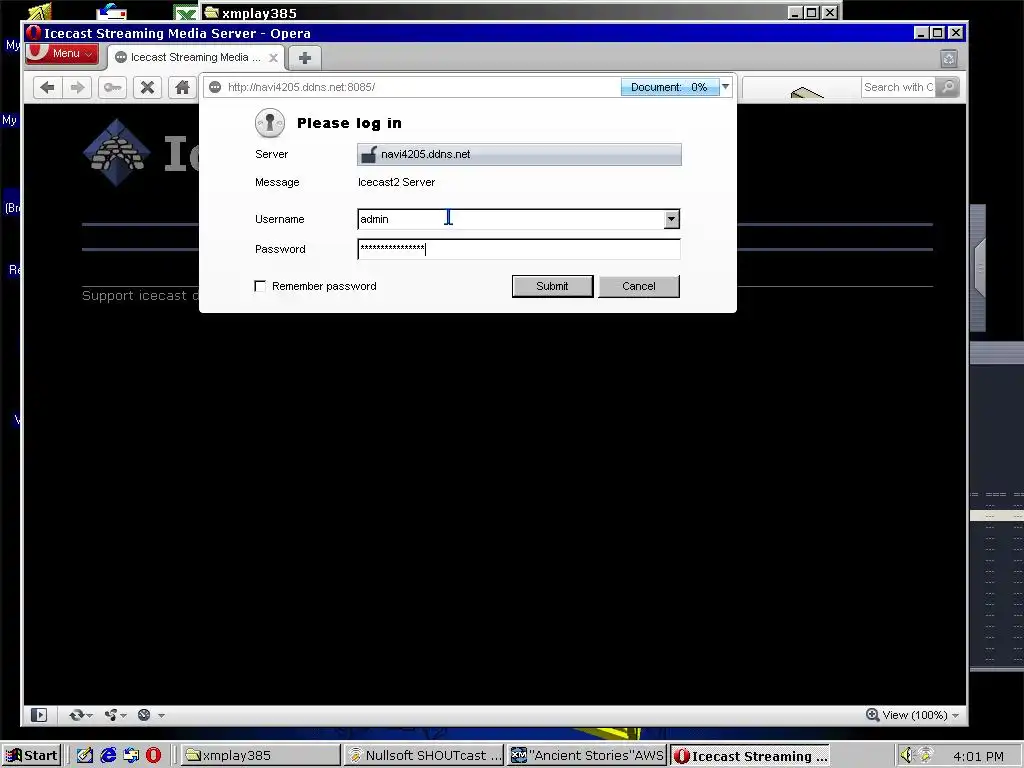Viewport: 1024px width, 768px height.
Task: Open the Opera Menu button
Action: [62, 54]
